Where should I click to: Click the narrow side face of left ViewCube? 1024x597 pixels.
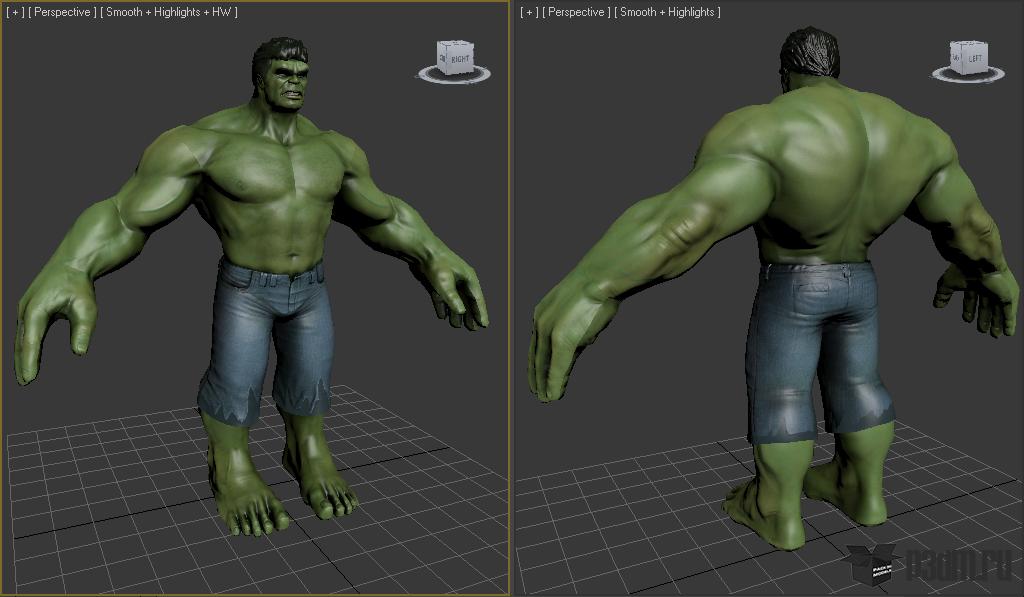[442, 58]
